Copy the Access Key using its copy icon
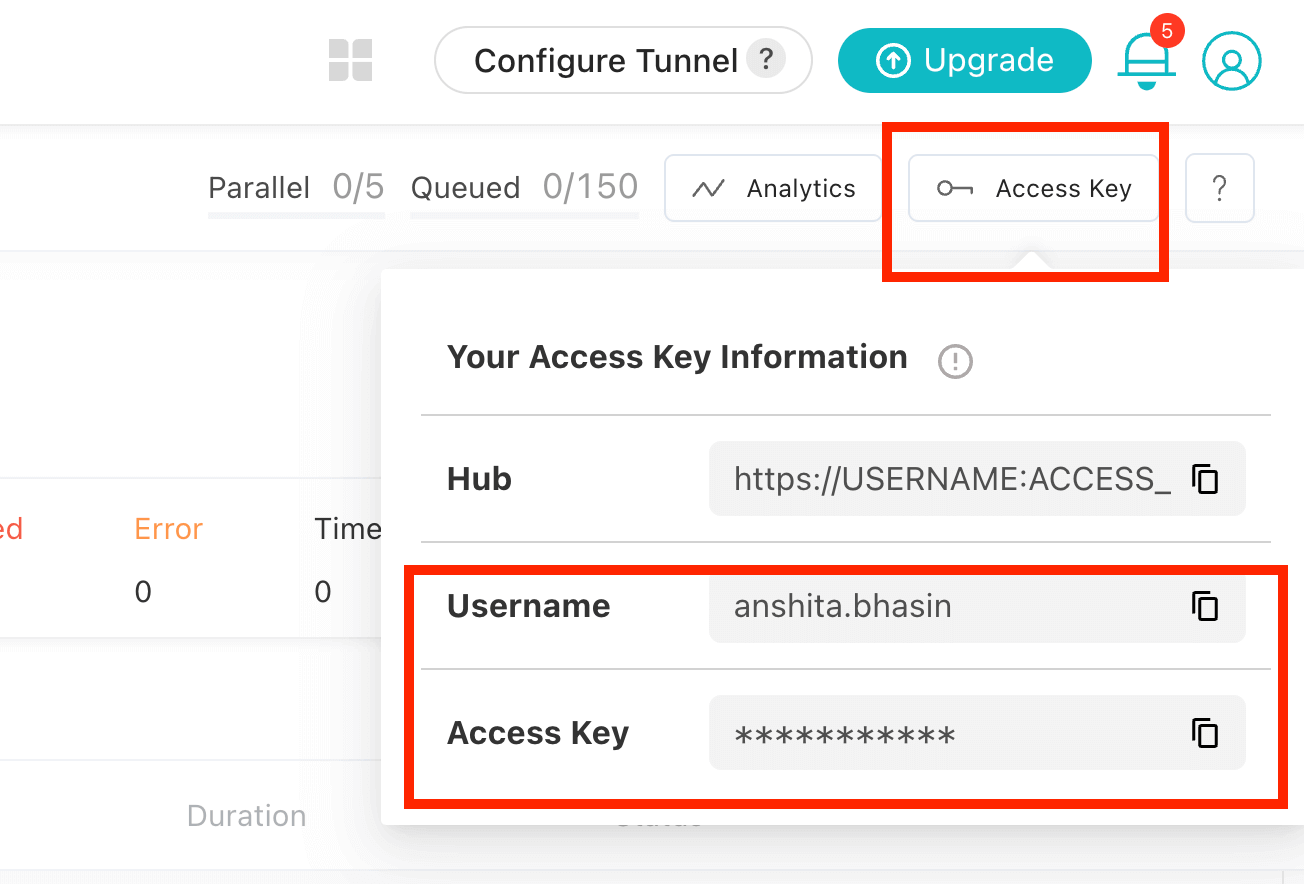 click(1206, 733)
